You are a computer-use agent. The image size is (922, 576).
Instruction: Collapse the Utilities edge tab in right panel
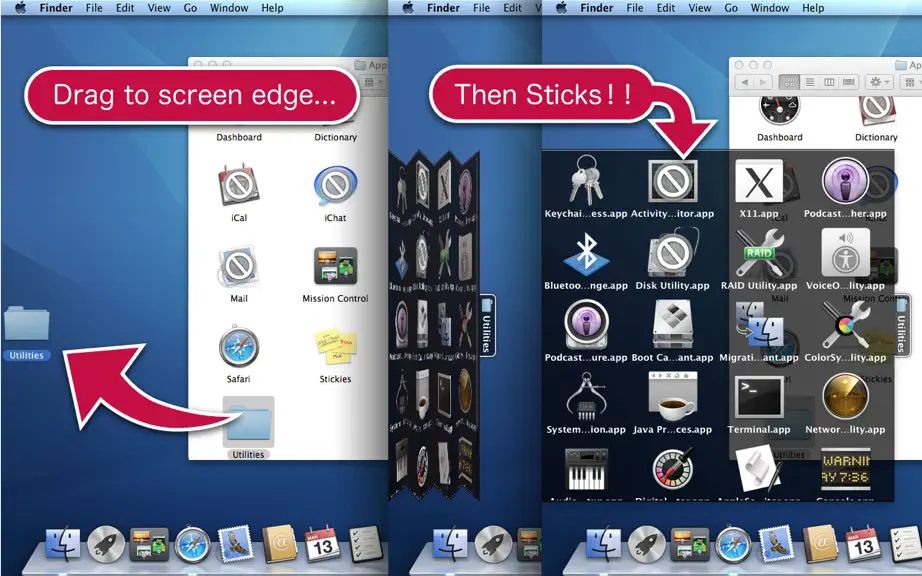[901, 326]
